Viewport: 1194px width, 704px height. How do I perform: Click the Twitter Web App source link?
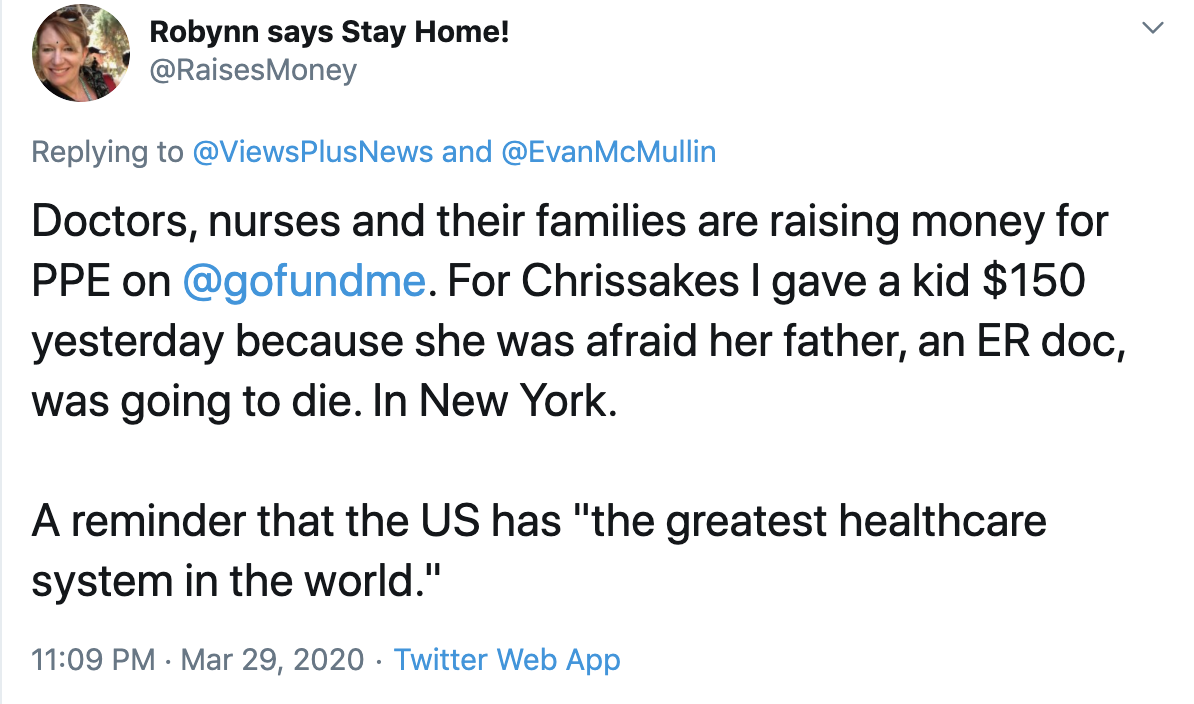tap(507, 660)
